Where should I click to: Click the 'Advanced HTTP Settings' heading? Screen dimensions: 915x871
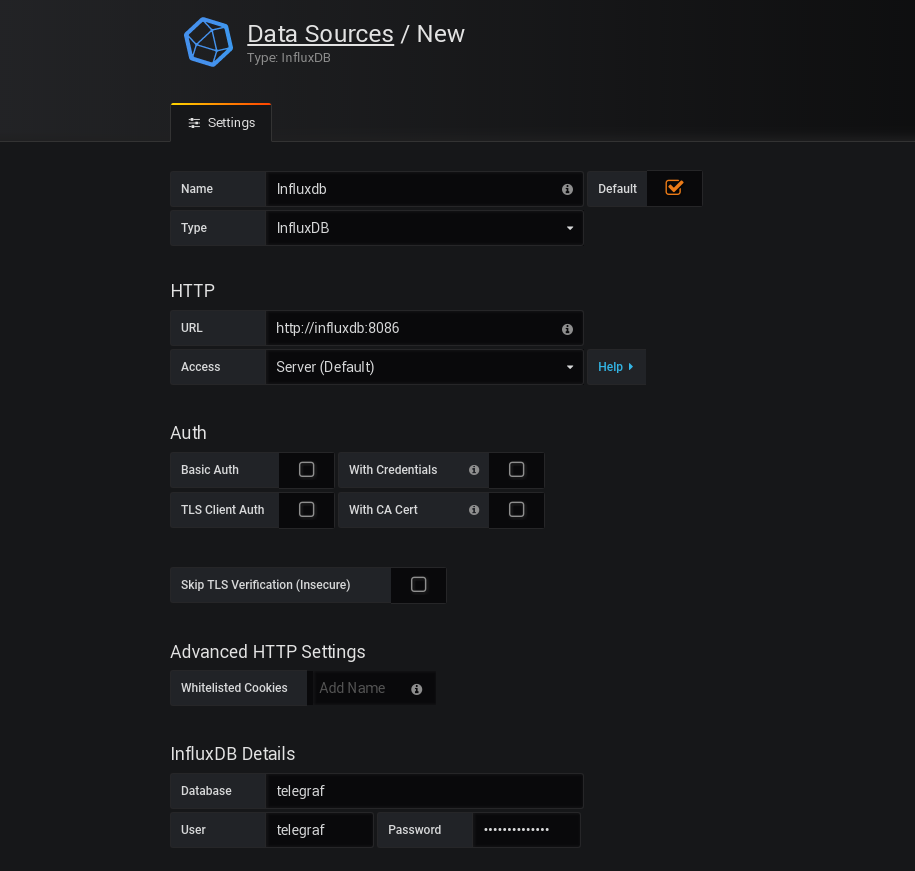pos(268,652)
